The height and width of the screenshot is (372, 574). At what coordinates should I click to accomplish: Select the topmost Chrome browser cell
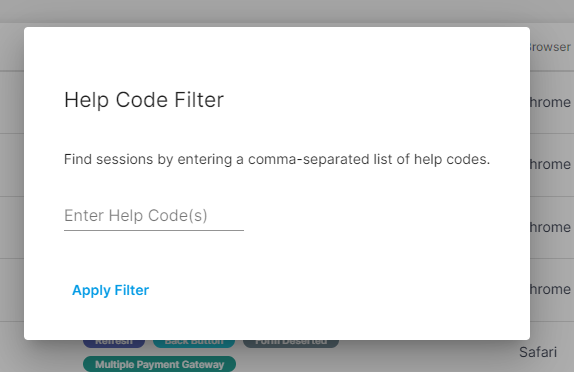(551, 102)
